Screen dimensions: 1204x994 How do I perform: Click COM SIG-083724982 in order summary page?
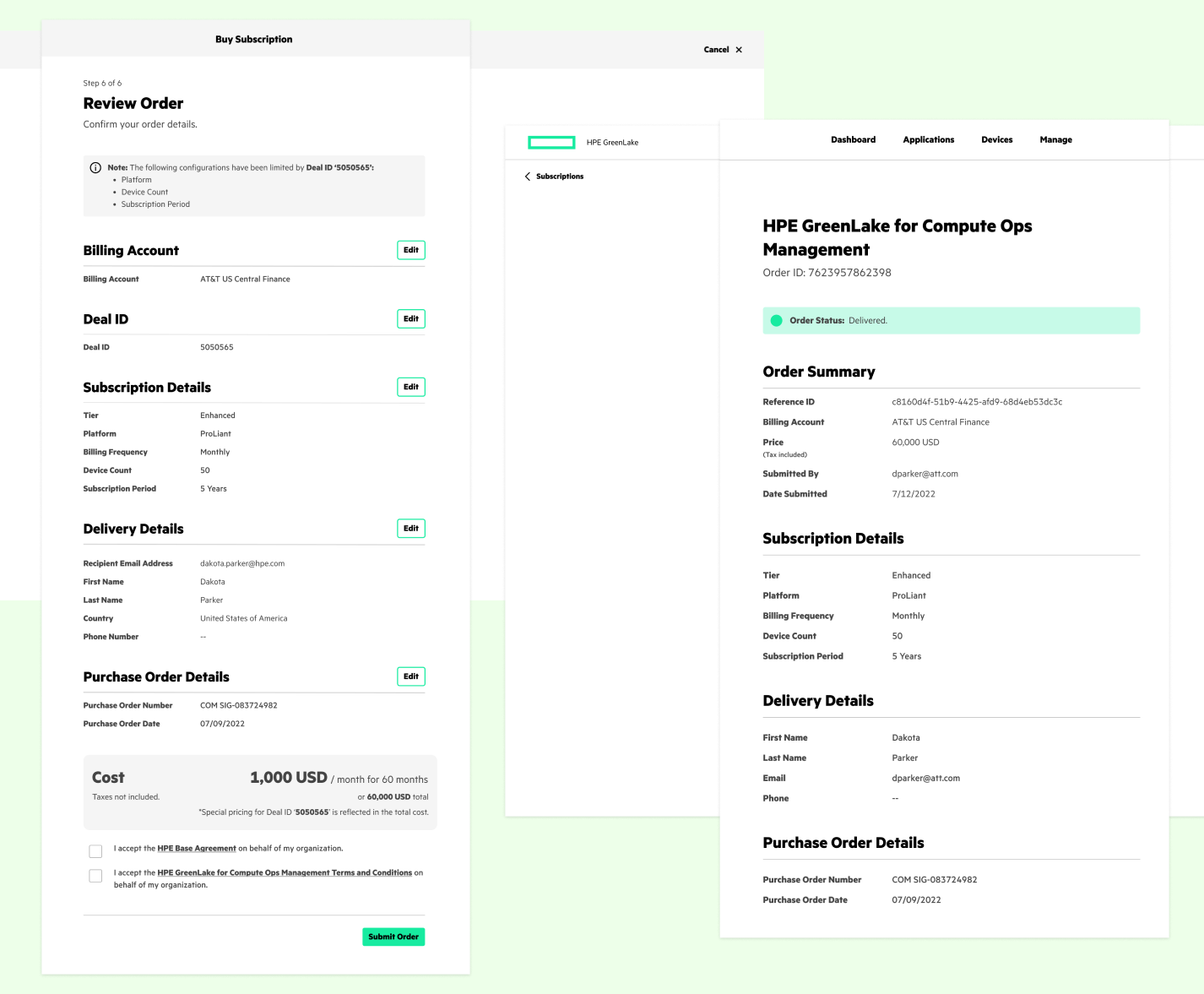click(935, 880)
